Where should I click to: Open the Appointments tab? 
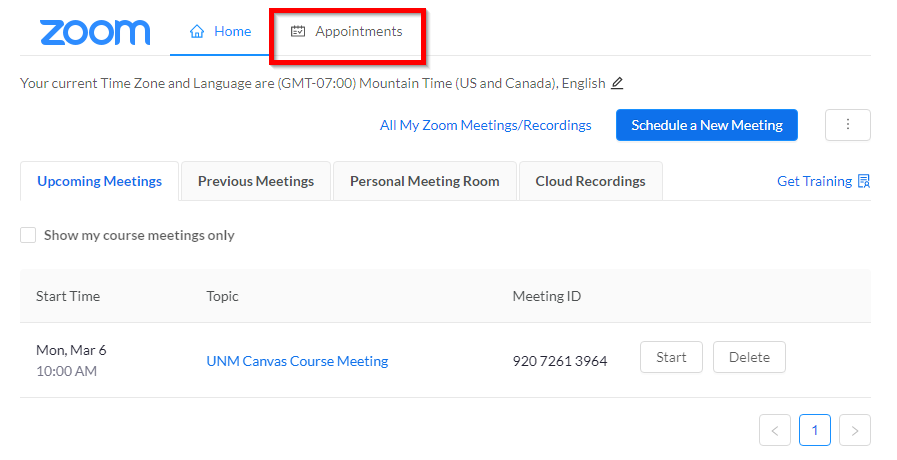358,32
